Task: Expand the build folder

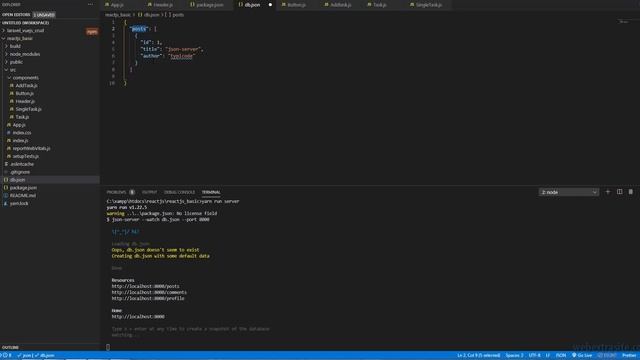Action: point(15,46)
